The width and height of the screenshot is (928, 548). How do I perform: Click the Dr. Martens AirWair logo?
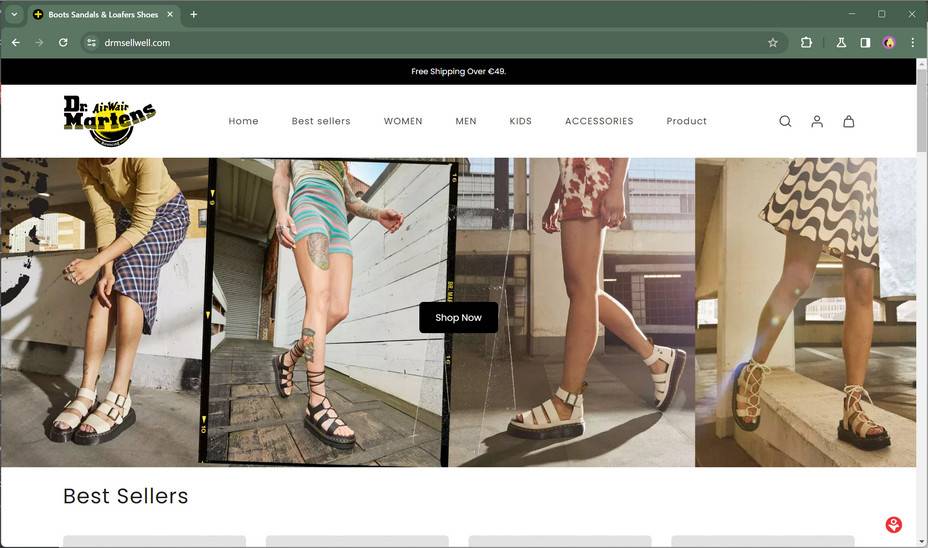pos(109,121)
